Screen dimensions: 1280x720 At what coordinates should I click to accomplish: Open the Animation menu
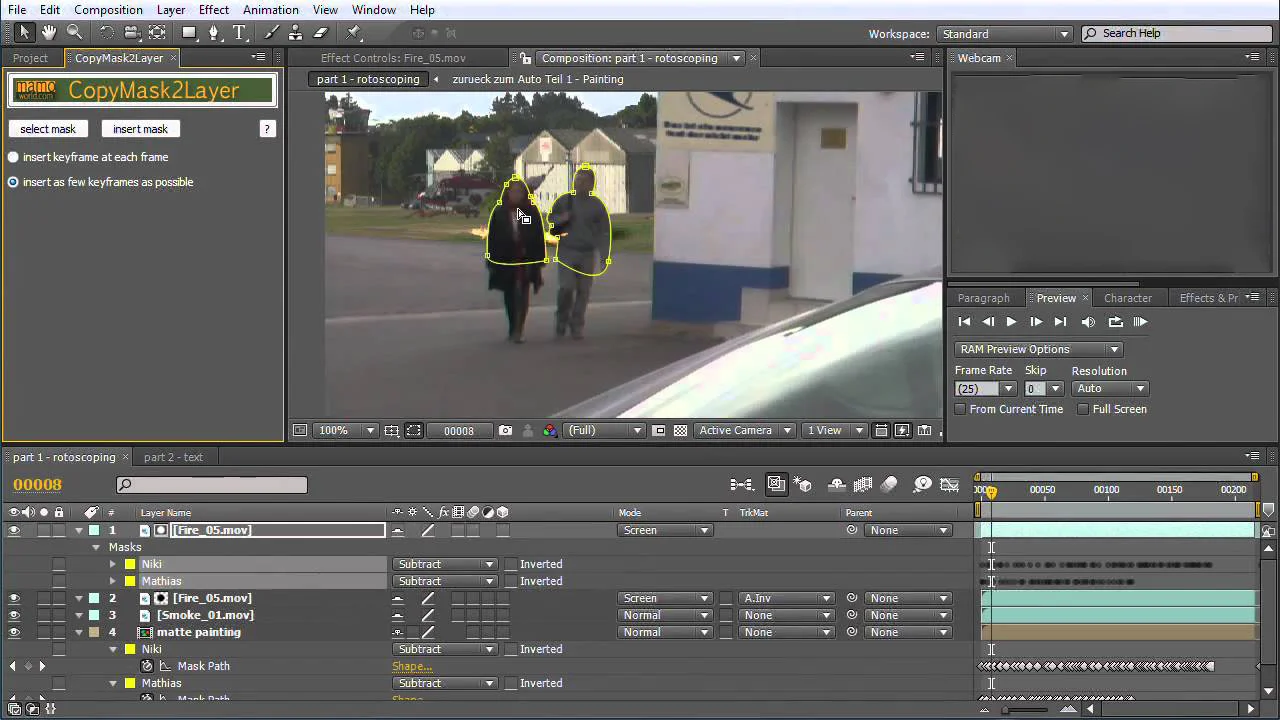coord(270,9)
